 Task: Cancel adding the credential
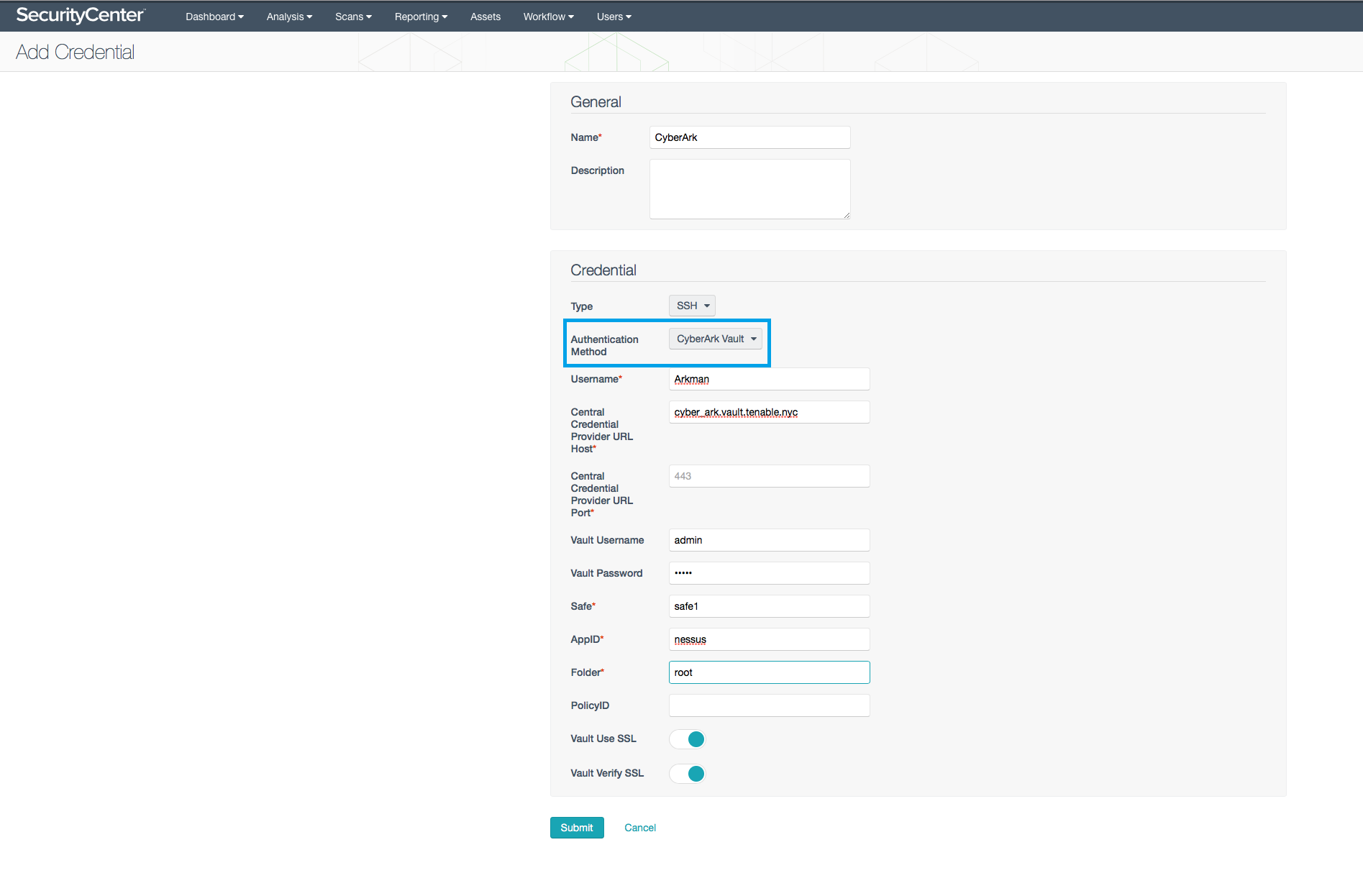[x=640, y=828]
